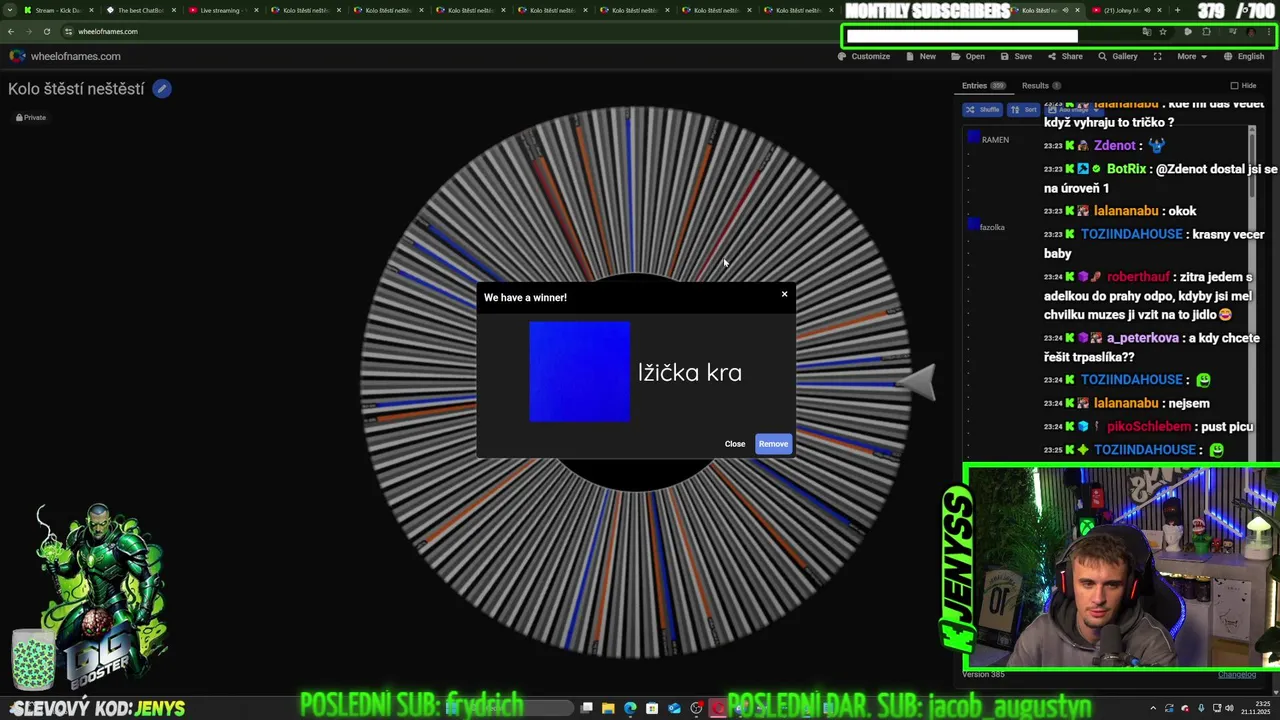Click the Private label

[x=30, y=118]
